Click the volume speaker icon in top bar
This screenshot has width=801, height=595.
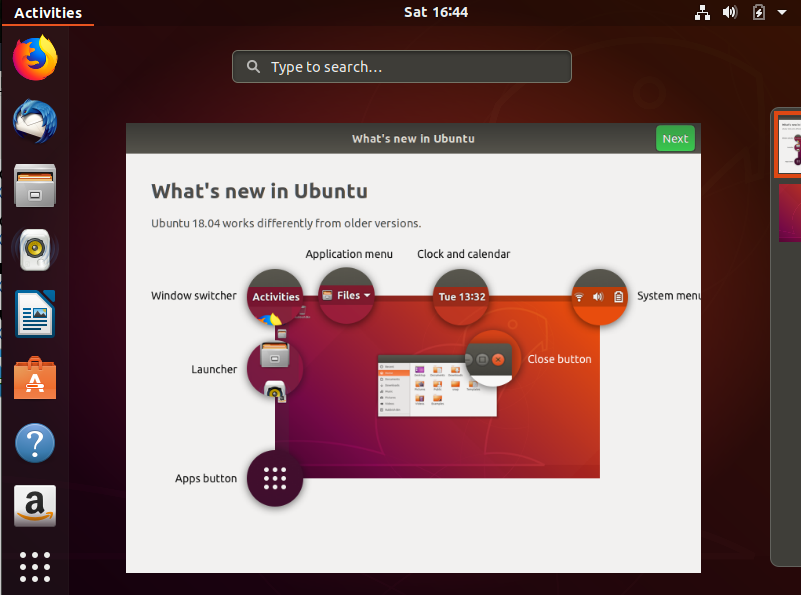coord(730,12)
